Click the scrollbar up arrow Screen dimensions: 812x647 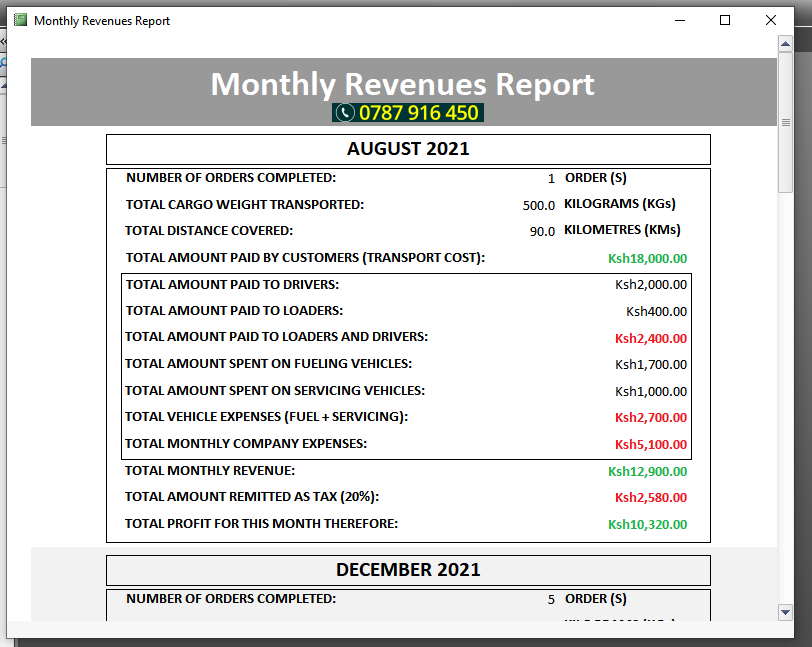[x=785, y=44]
